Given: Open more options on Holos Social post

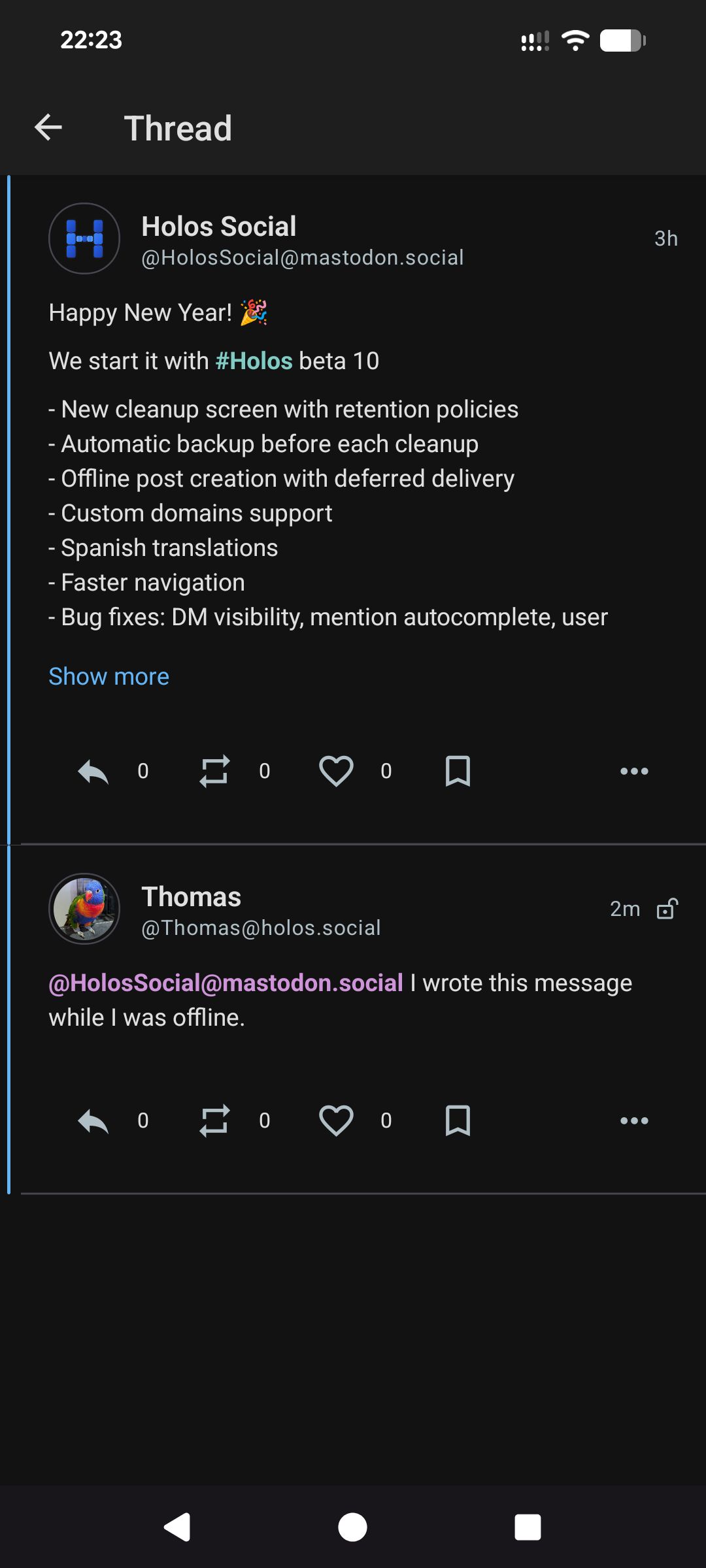Looking at the screenshot, I should point(634,772).
